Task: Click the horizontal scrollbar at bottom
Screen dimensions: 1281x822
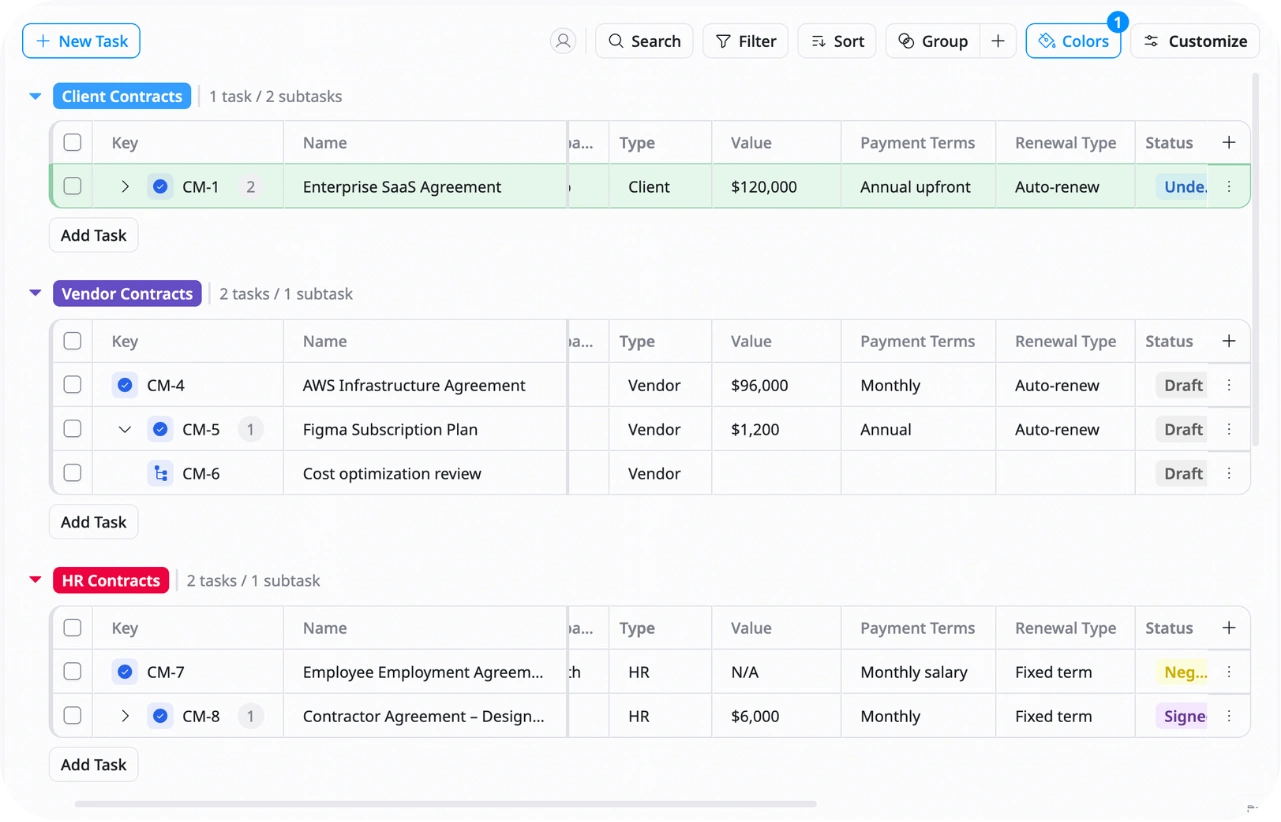Action: [445, 804]
